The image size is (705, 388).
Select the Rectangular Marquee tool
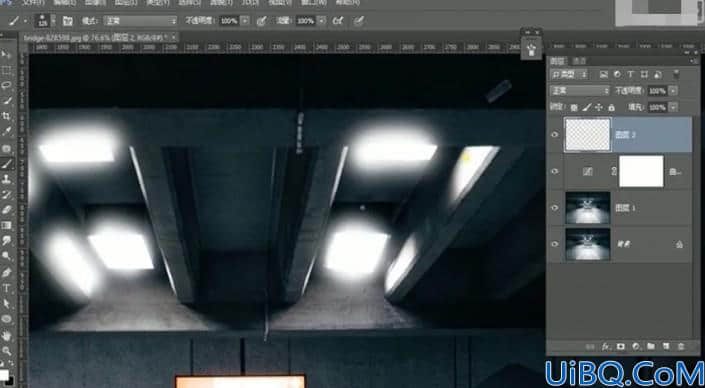tap(6, 70)
